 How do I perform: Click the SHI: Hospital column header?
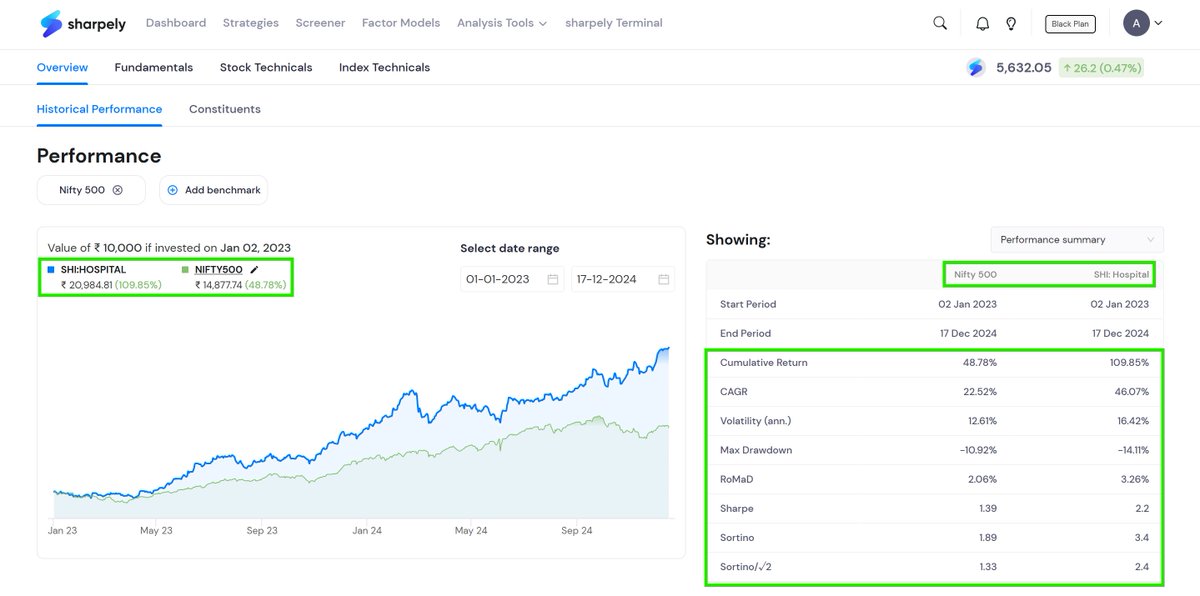pos(1121,275)
